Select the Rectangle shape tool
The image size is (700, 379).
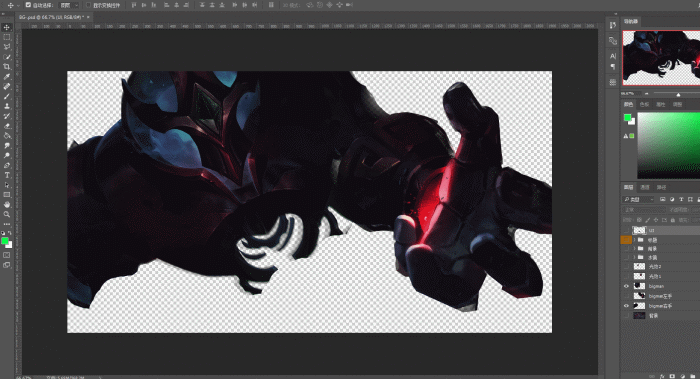click(x=7, y=195)
